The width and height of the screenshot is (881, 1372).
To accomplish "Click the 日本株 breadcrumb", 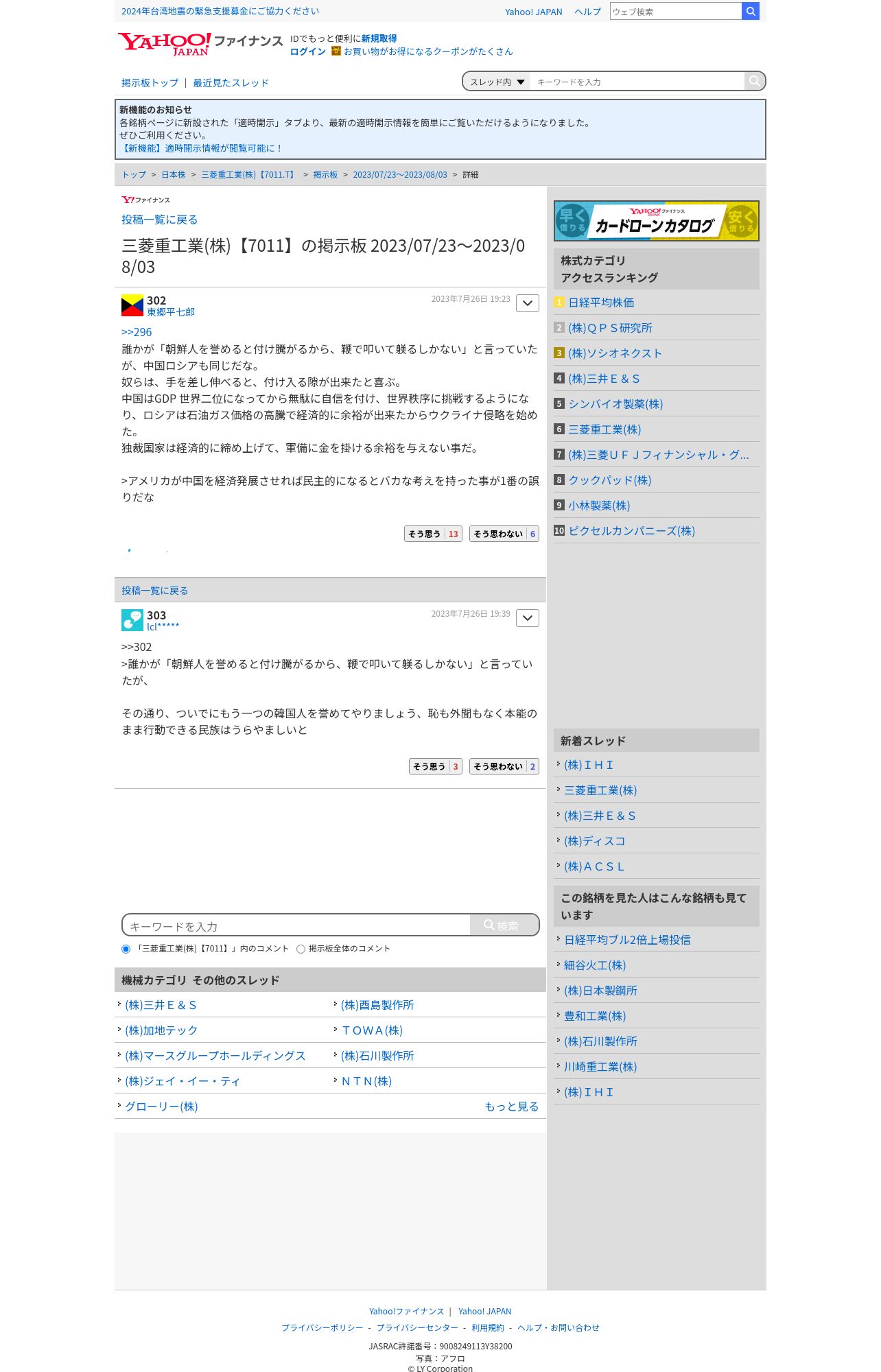I will [x=174, y=174].
